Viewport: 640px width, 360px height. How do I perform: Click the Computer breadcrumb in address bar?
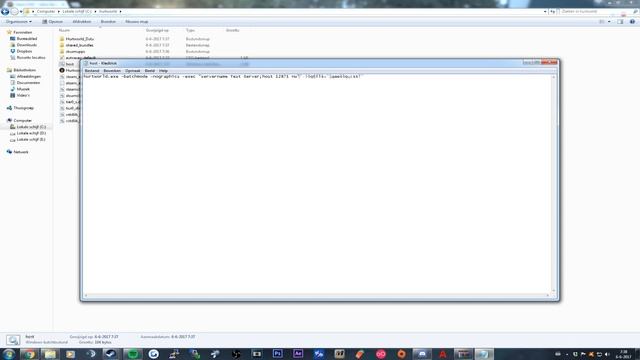46,11
